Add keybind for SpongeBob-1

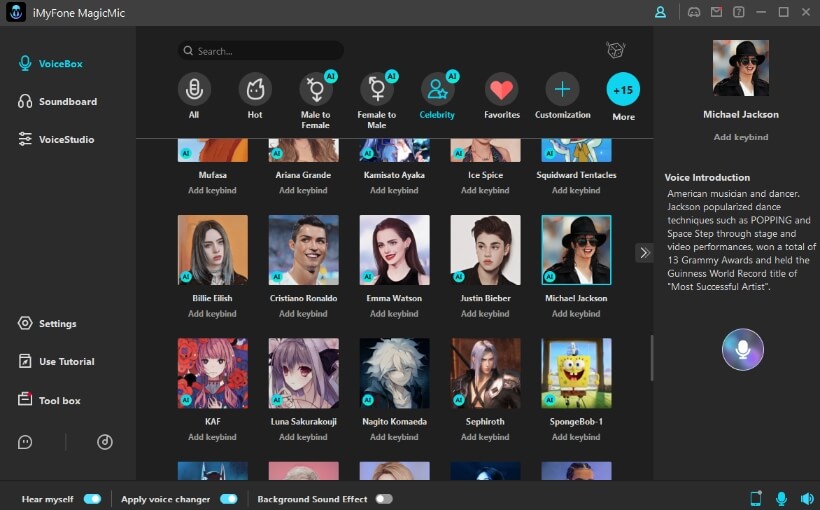click(x=576, y=437)
